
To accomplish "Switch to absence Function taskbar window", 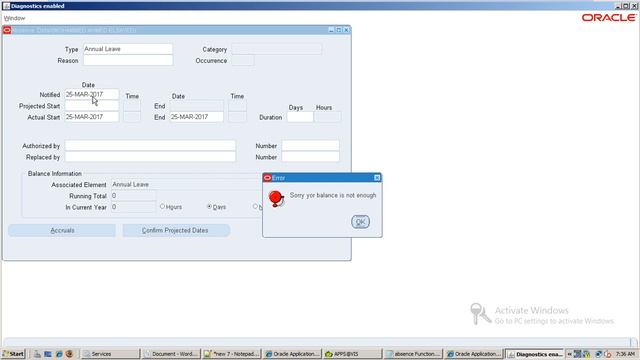I will pos(413,354).
